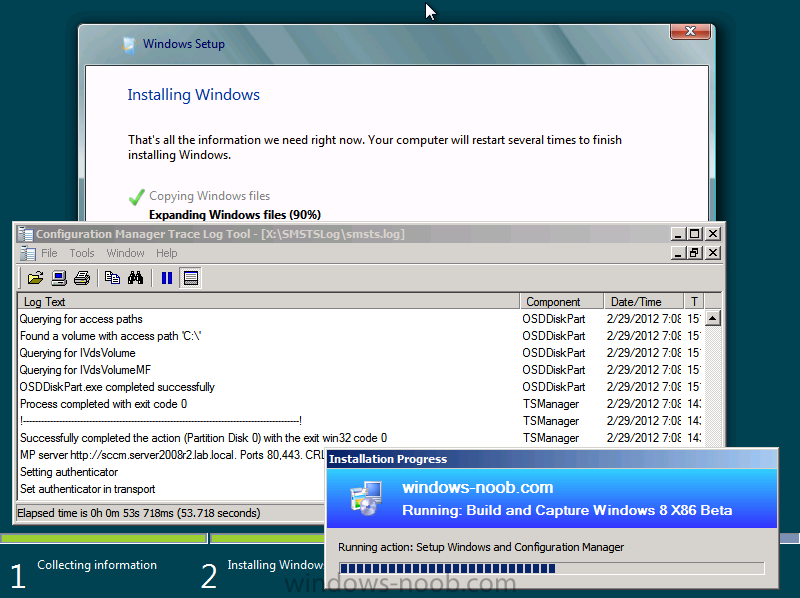Open the File menu
Image resolution: width=800 pixels, height=598 pixels.
pos(49,253)
